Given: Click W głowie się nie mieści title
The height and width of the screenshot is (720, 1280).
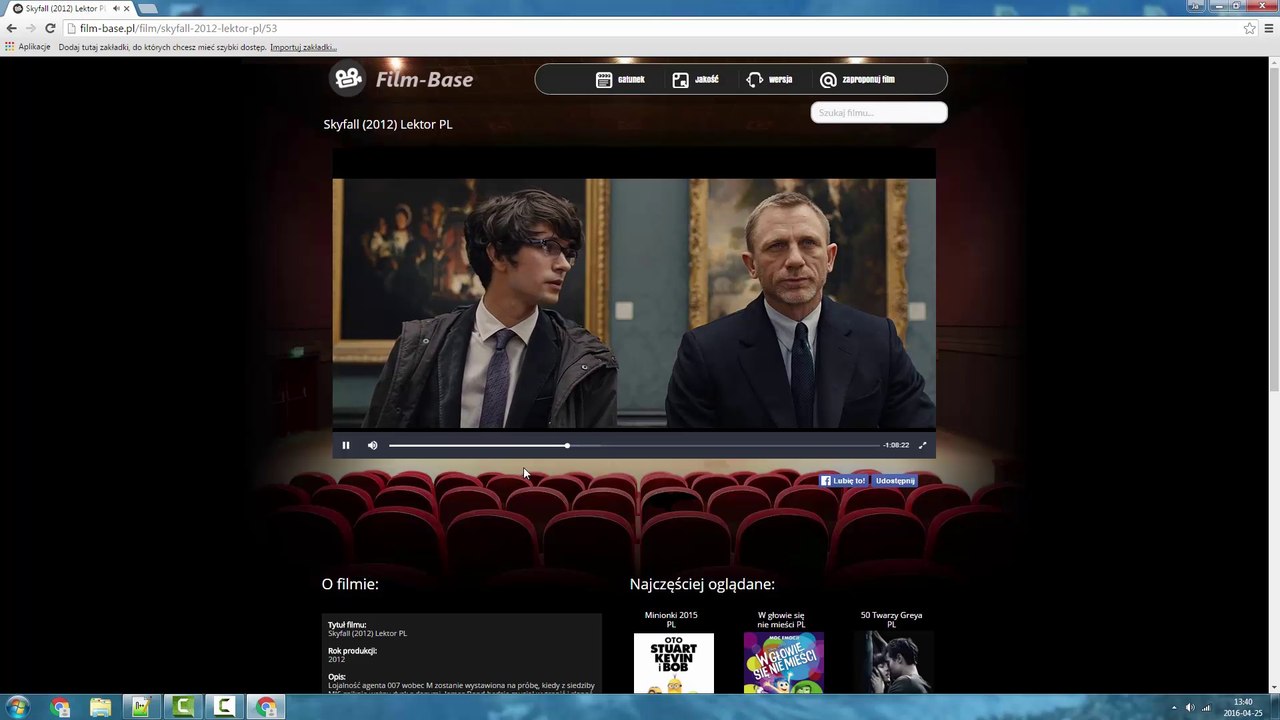Looking at the screenshot, I should click(x=781, y=619).
